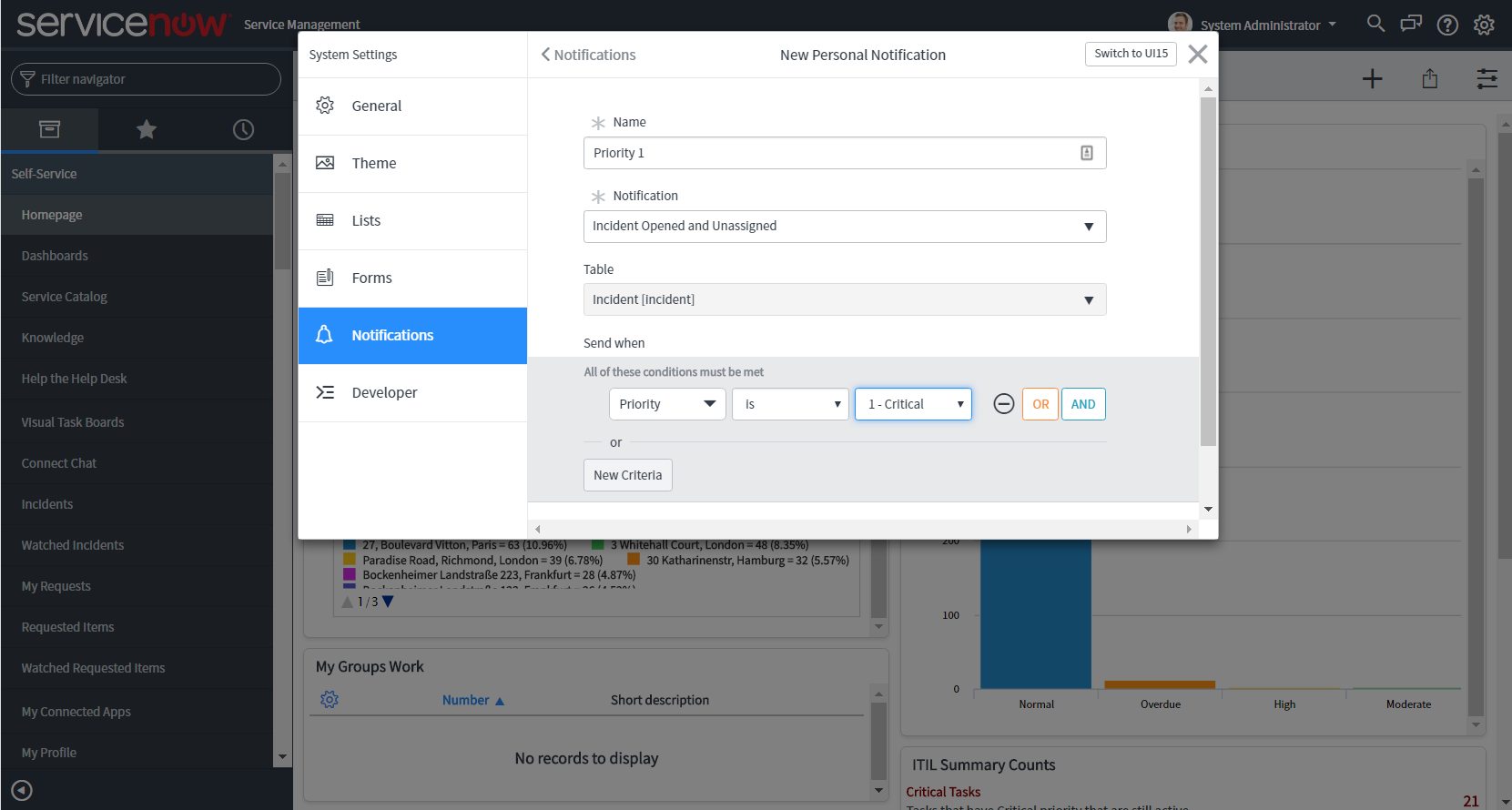Viewport: 1512px width, 810px height.
Task: Open Table dropdown Incident [incident]
Action: (x=845, y=299)
